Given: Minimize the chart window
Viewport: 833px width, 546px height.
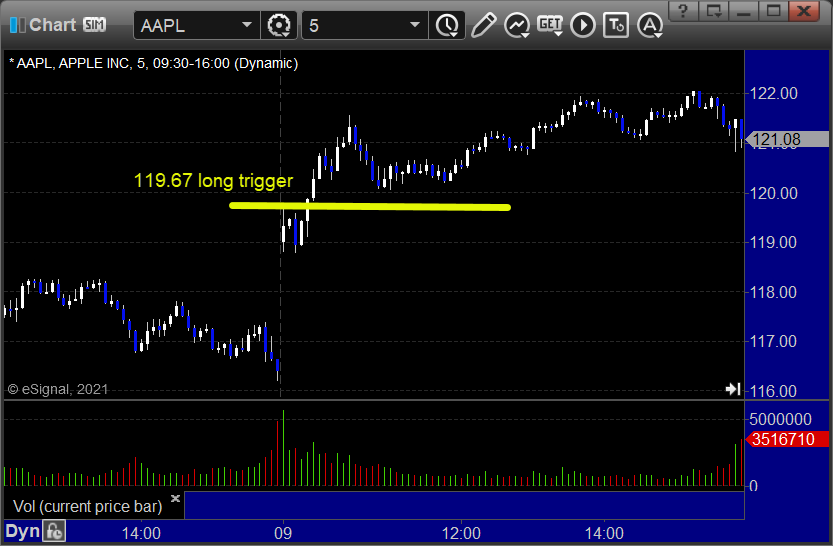Looking at the screenshot, I should 743,11.
